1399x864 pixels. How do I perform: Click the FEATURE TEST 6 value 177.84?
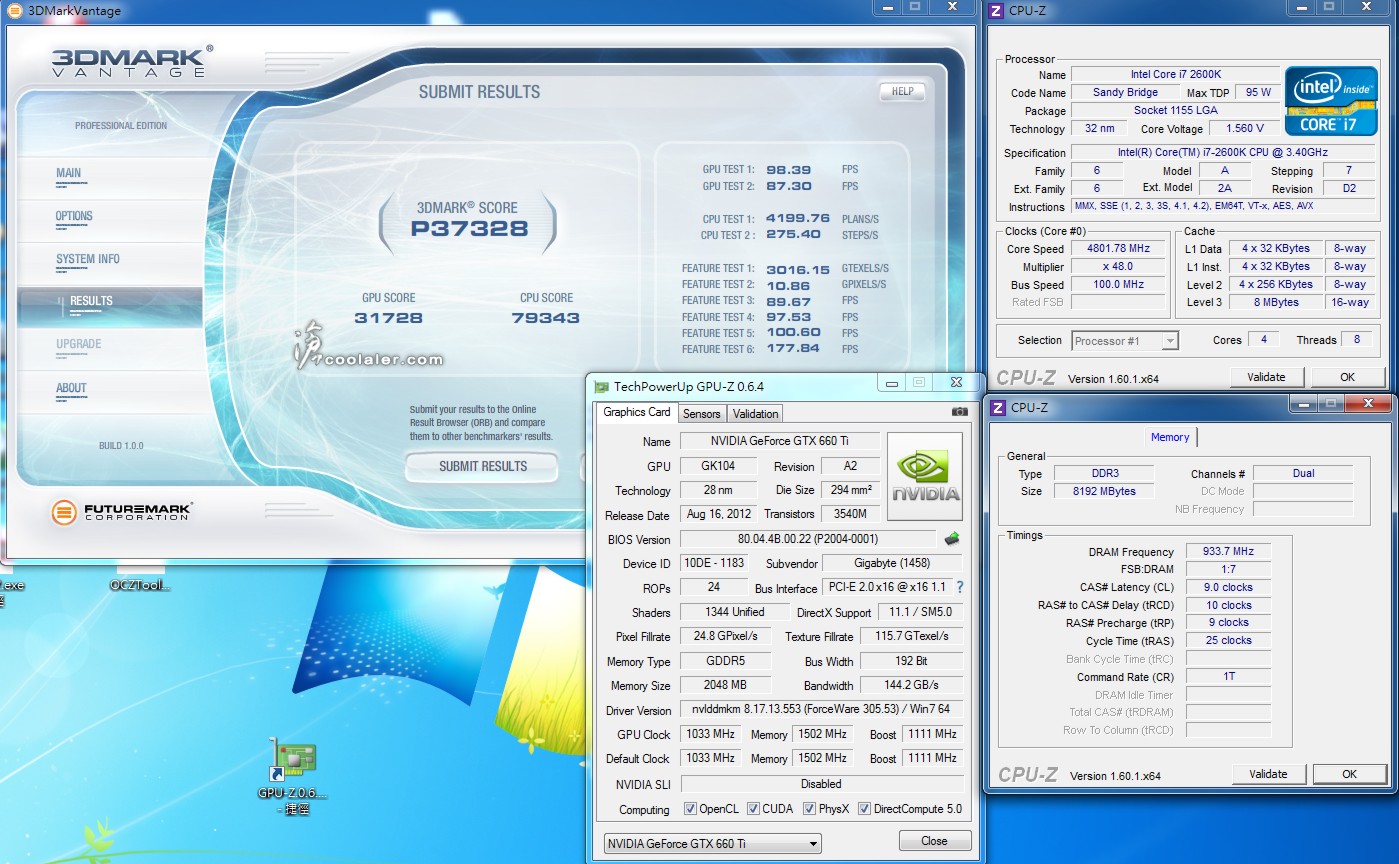point(793,348)
